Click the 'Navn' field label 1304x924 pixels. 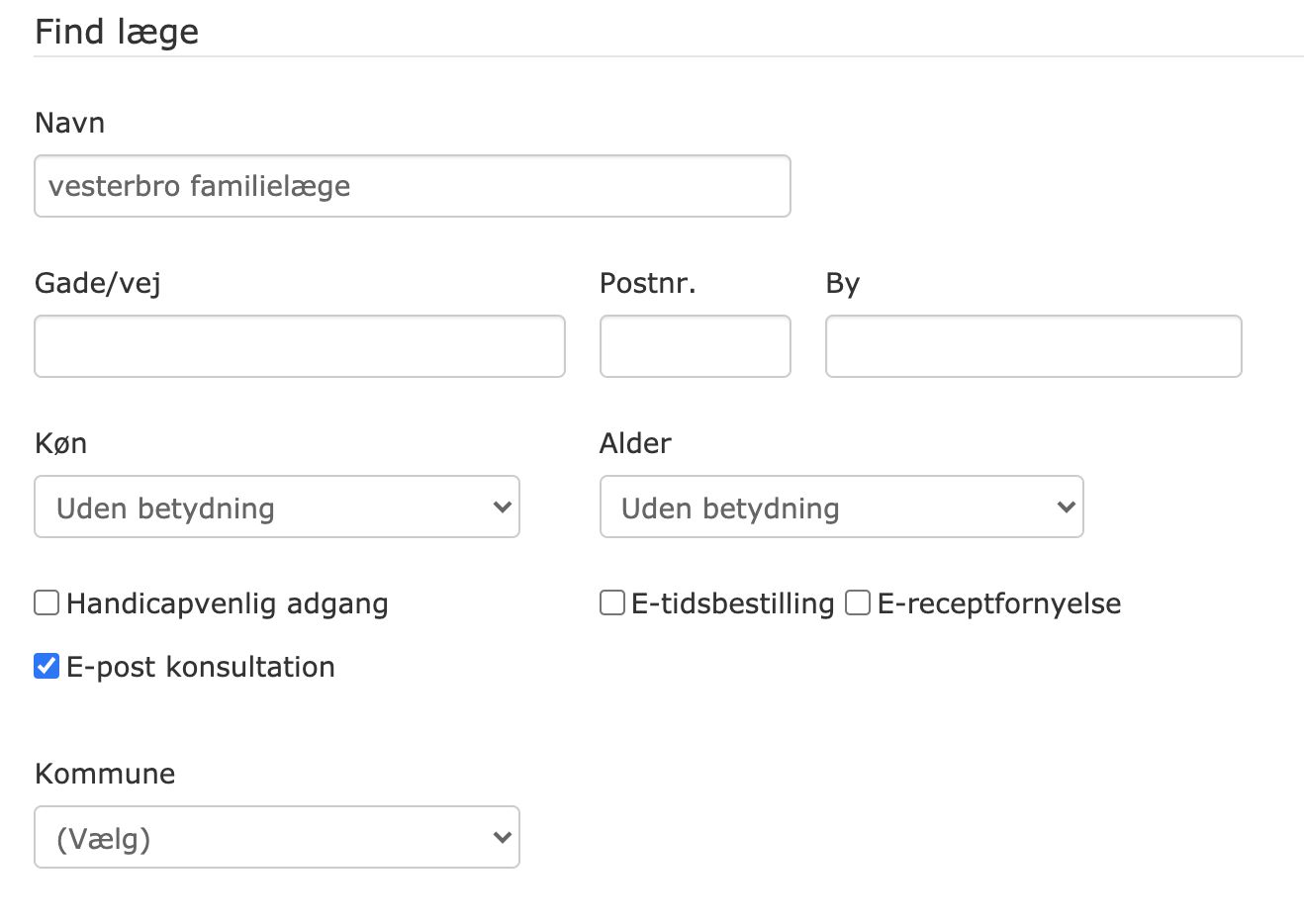pyautogui.click(x=69, y=123)
